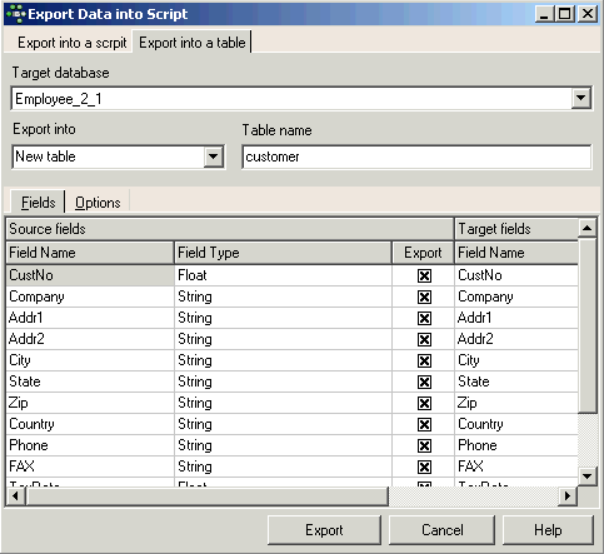Disable export of the Phone field

click(424, 446)
